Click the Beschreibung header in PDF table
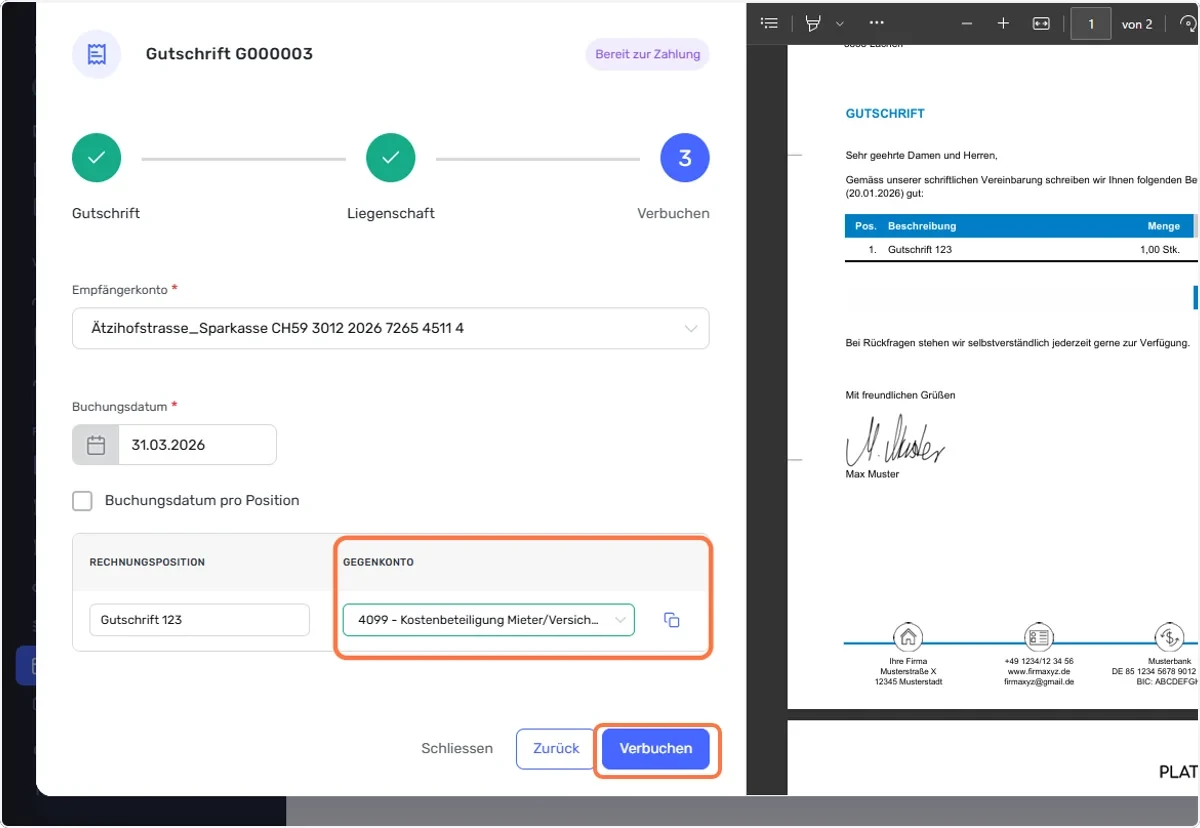This screenshot has height=828, width=1200. click(x=922, y=226)
